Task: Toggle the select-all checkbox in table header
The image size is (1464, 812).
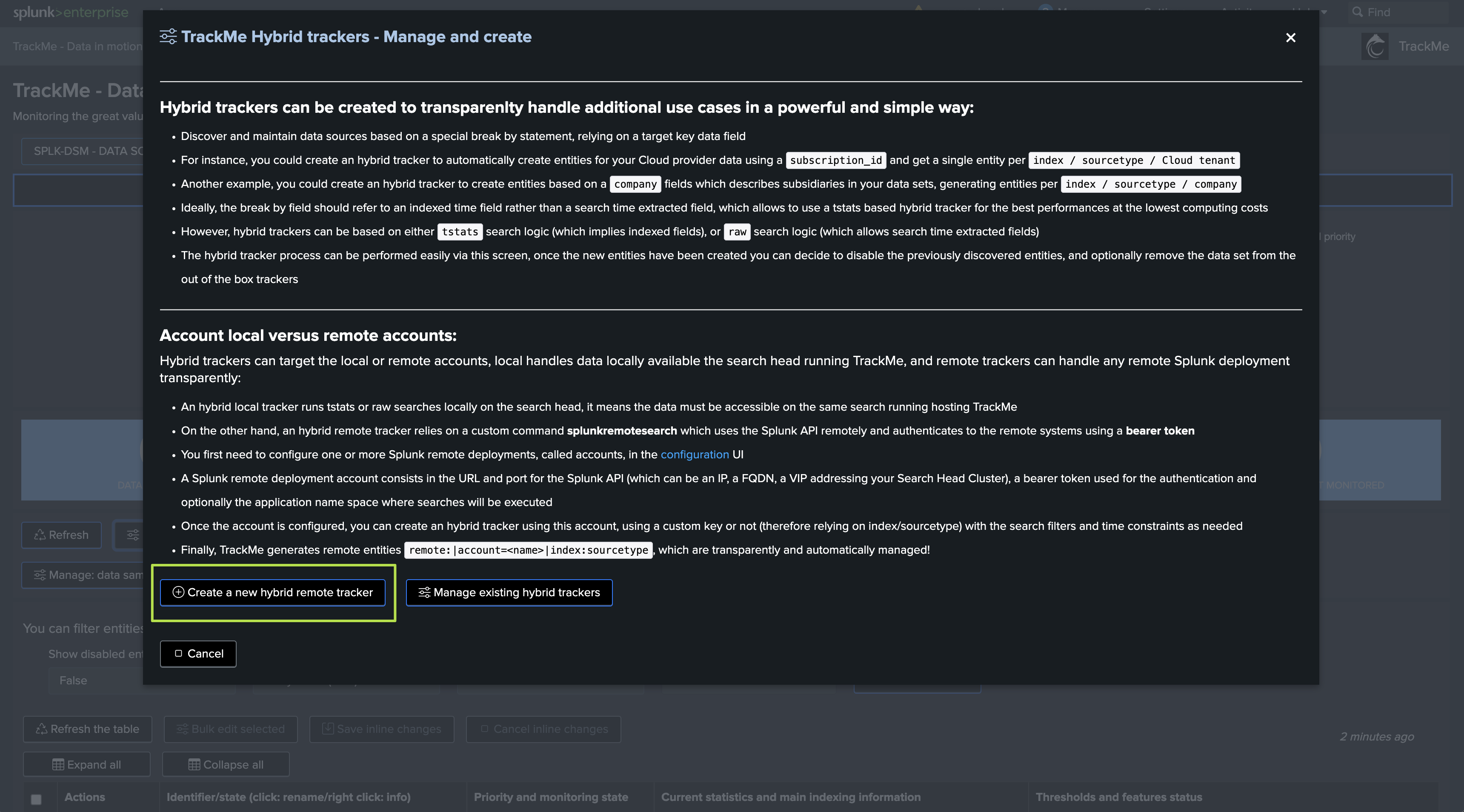Action: click(36, 800)
